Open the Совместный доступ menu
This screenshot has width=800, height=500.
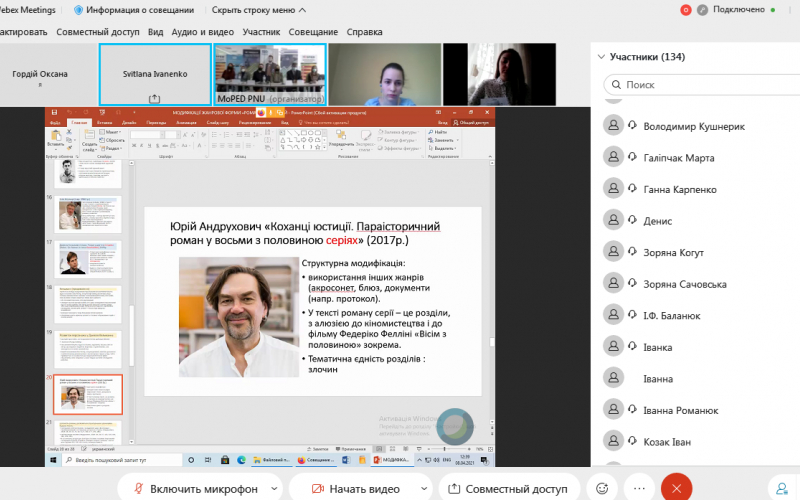coord(97,32)
